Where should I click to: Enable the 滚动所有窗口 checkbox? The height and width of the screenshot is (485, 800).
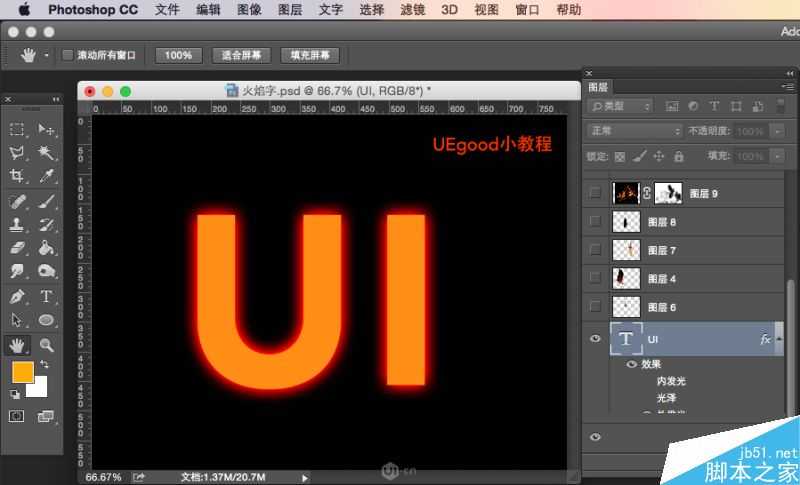[x=68, y=55]
